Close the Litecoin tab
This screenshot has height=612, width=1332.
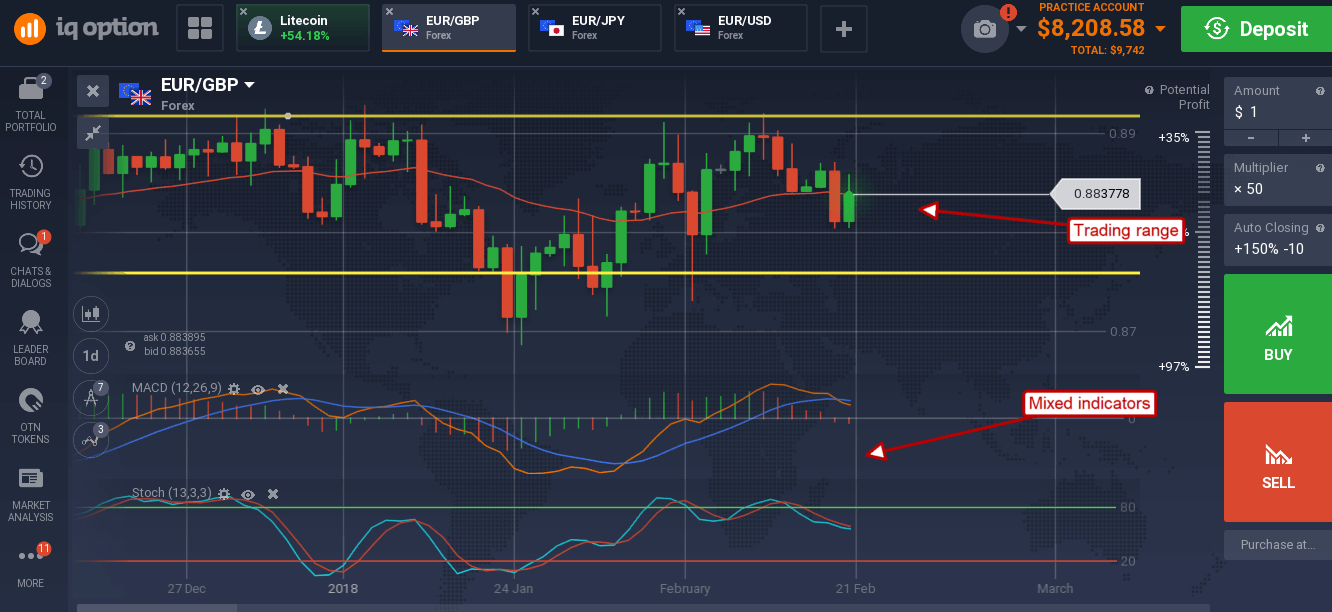click(243, 12)
